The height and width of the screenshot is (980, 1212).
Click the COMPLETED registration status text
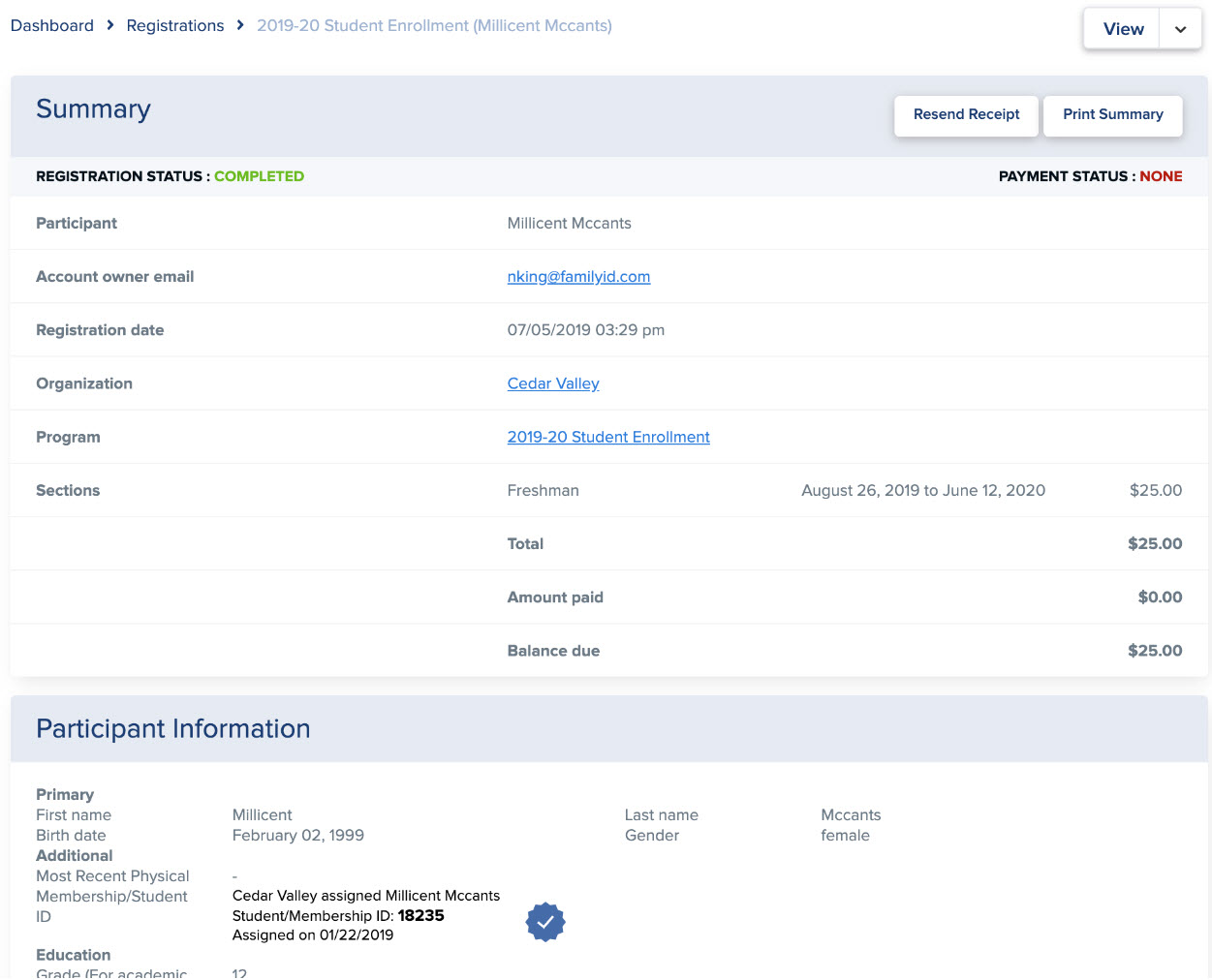point(259,176)
